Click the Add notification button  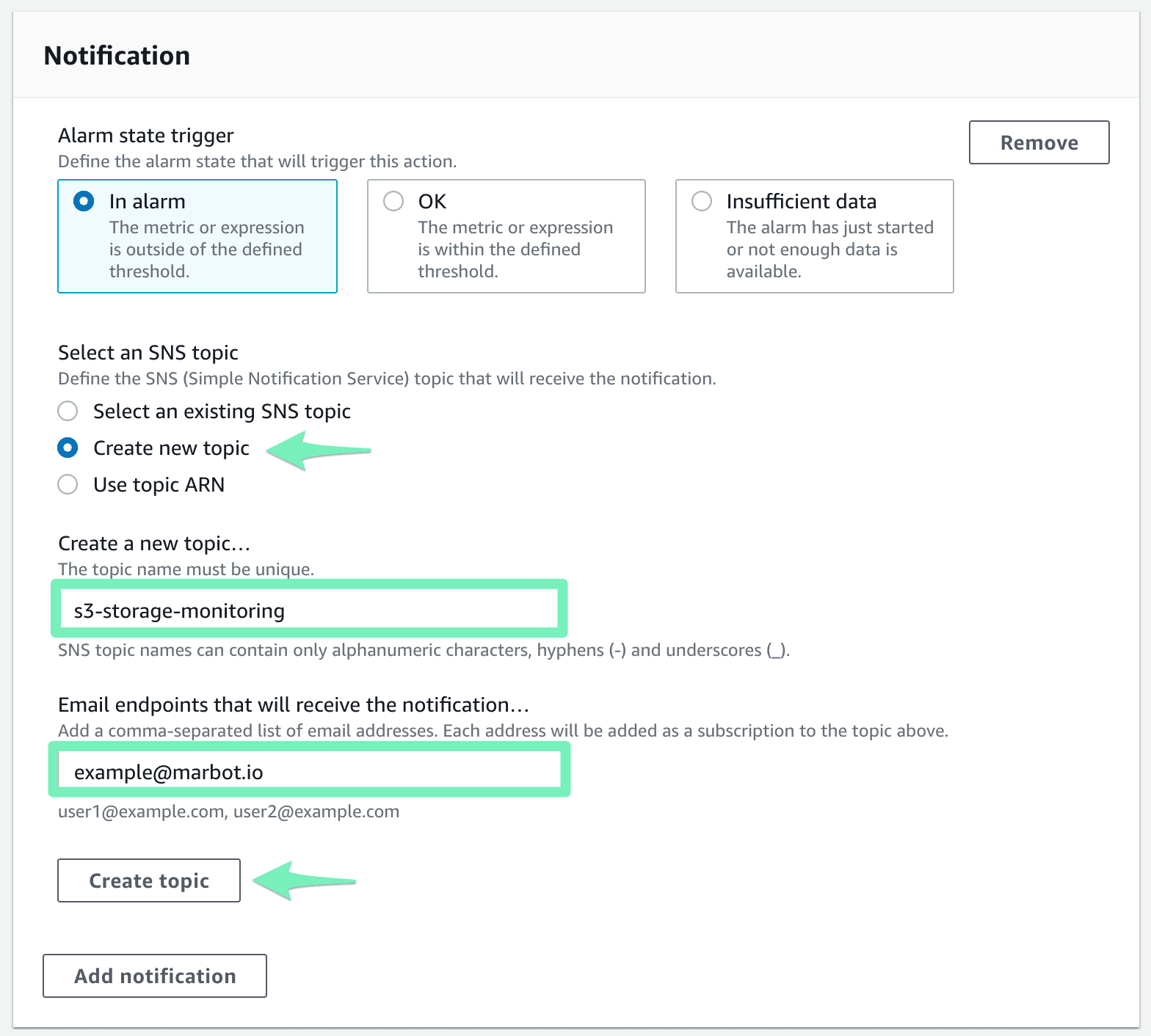click(x=155, y=976)
